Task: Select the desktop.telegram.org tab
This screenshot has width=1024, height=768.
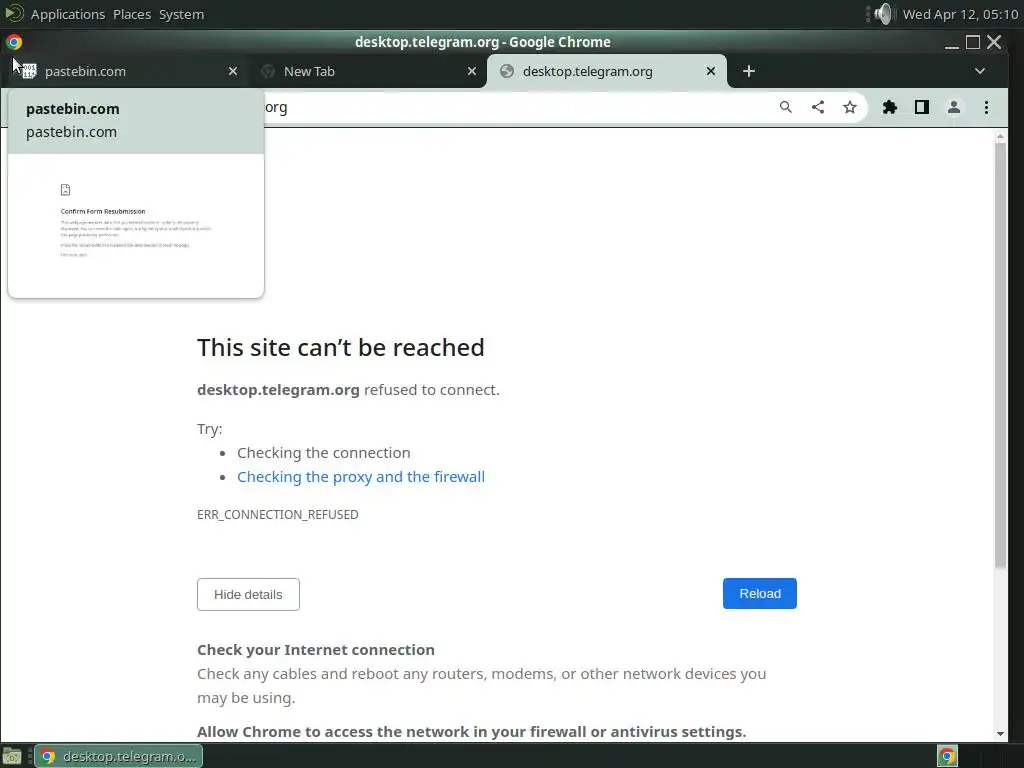Action: click(606, 71)
